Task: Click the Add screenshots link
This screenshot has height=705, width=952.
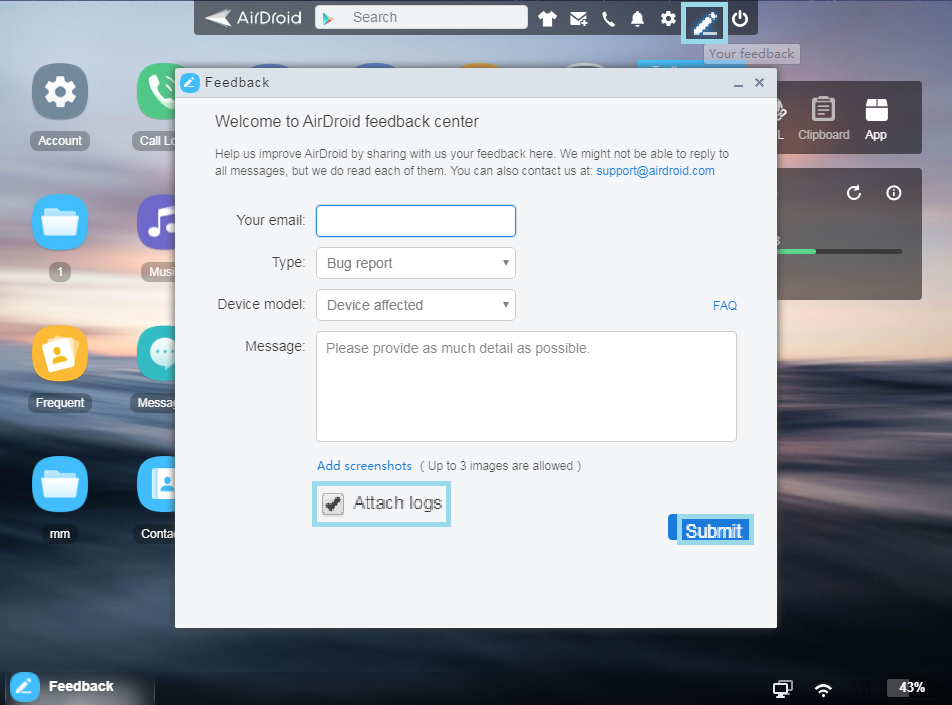Action: point(364,466)
